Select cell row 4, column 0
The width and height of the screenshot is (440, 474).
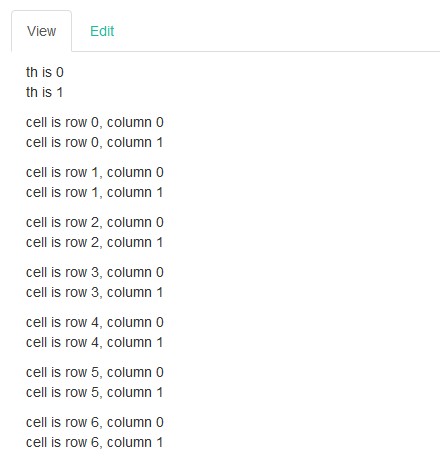coord(95,322)
